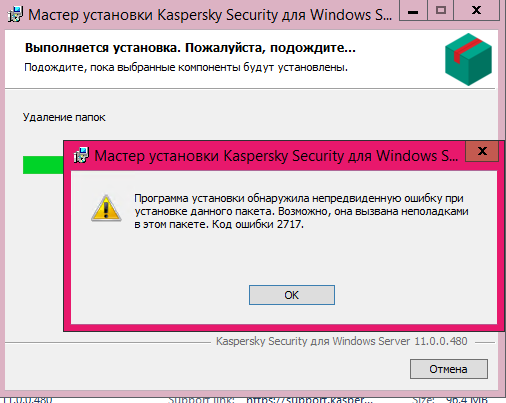Click the green installation progress bar
The width and height of the screenshot is (506, 403).
[43, 165]
